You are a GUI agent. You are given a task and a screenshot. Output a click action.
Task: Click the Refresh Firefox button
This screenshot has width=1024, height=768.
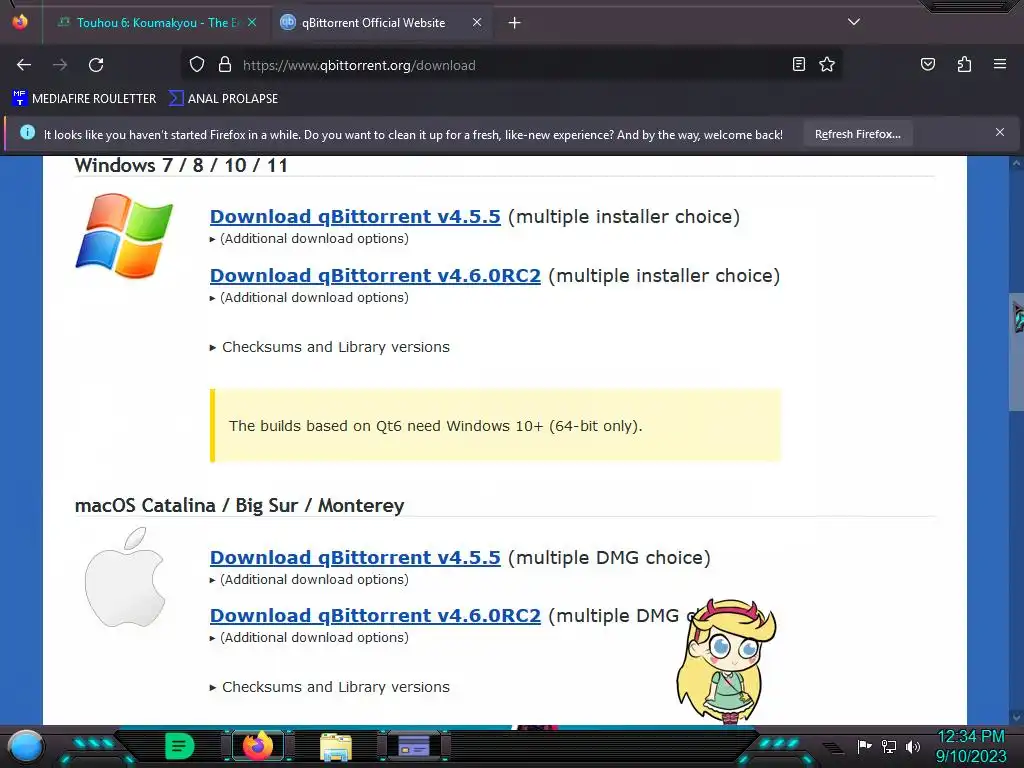[857, 134]
